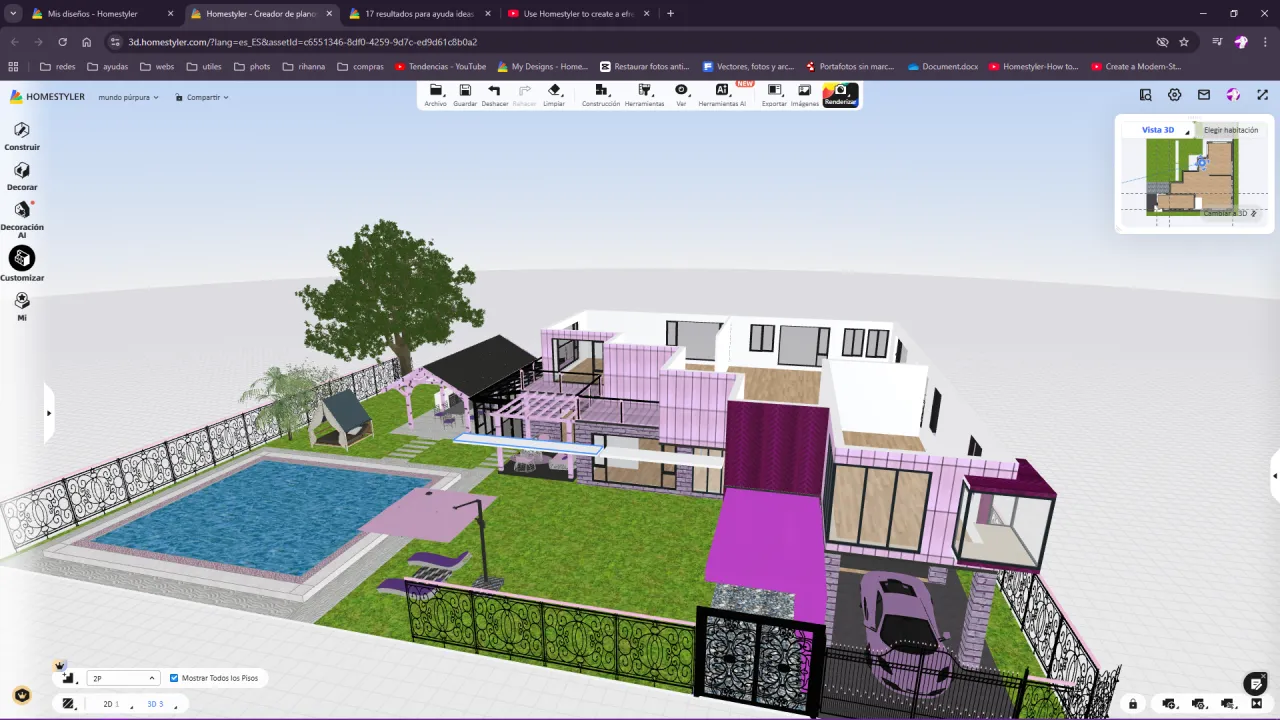
Task: Select the Customizar tool
Action: click(22, 264)
